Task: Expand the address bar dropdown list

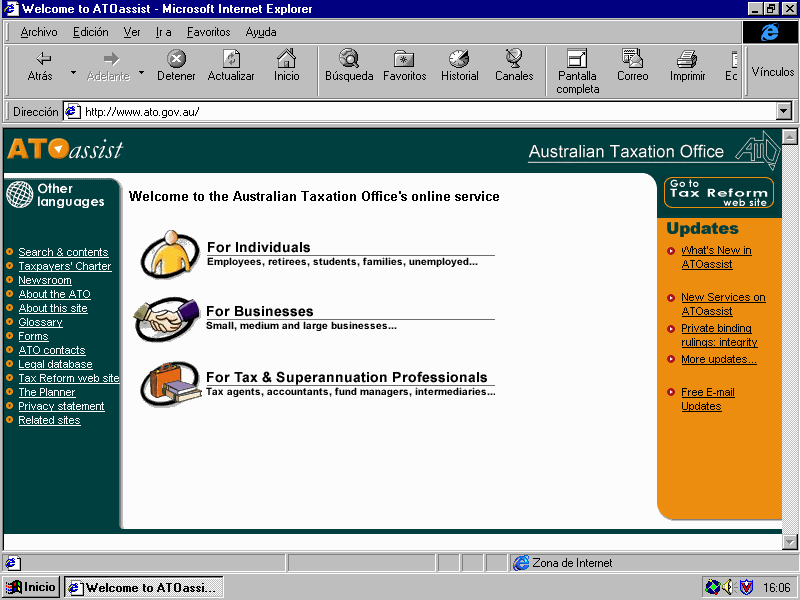Action: coord(784,111)
